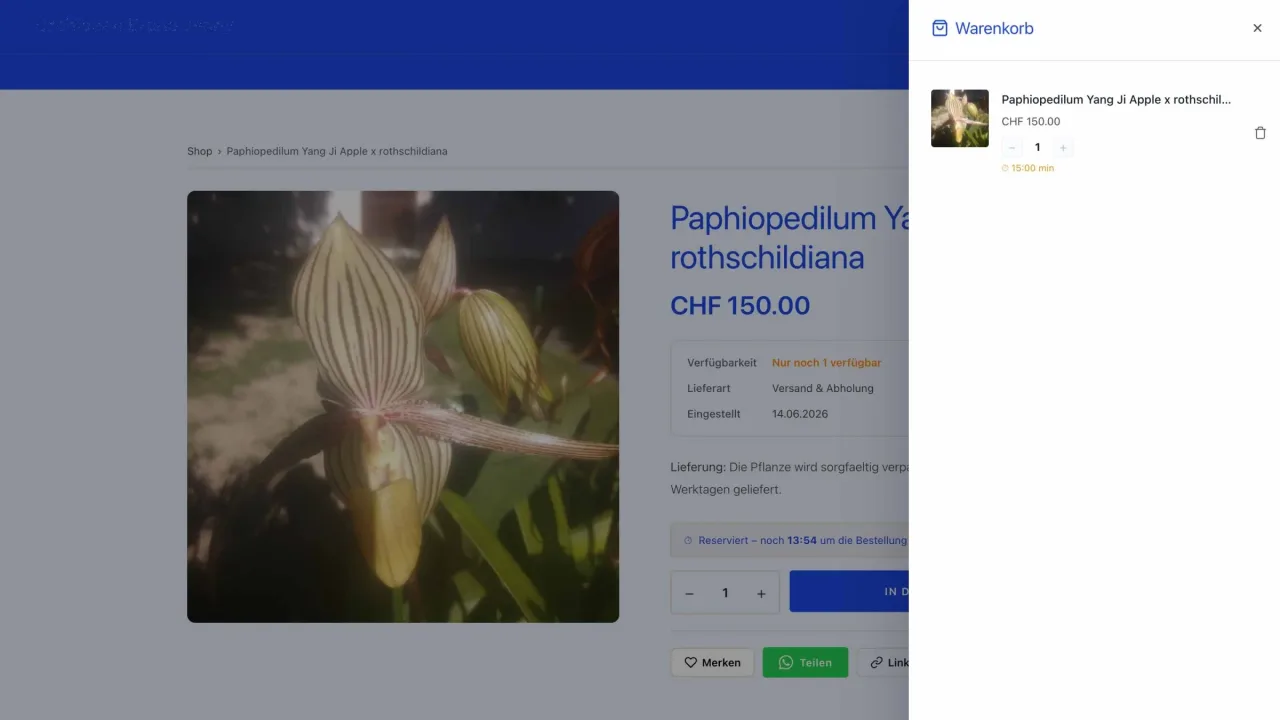Open the large orchid product photo
Screen dimensions: 1280x720
tap(403, 407)
